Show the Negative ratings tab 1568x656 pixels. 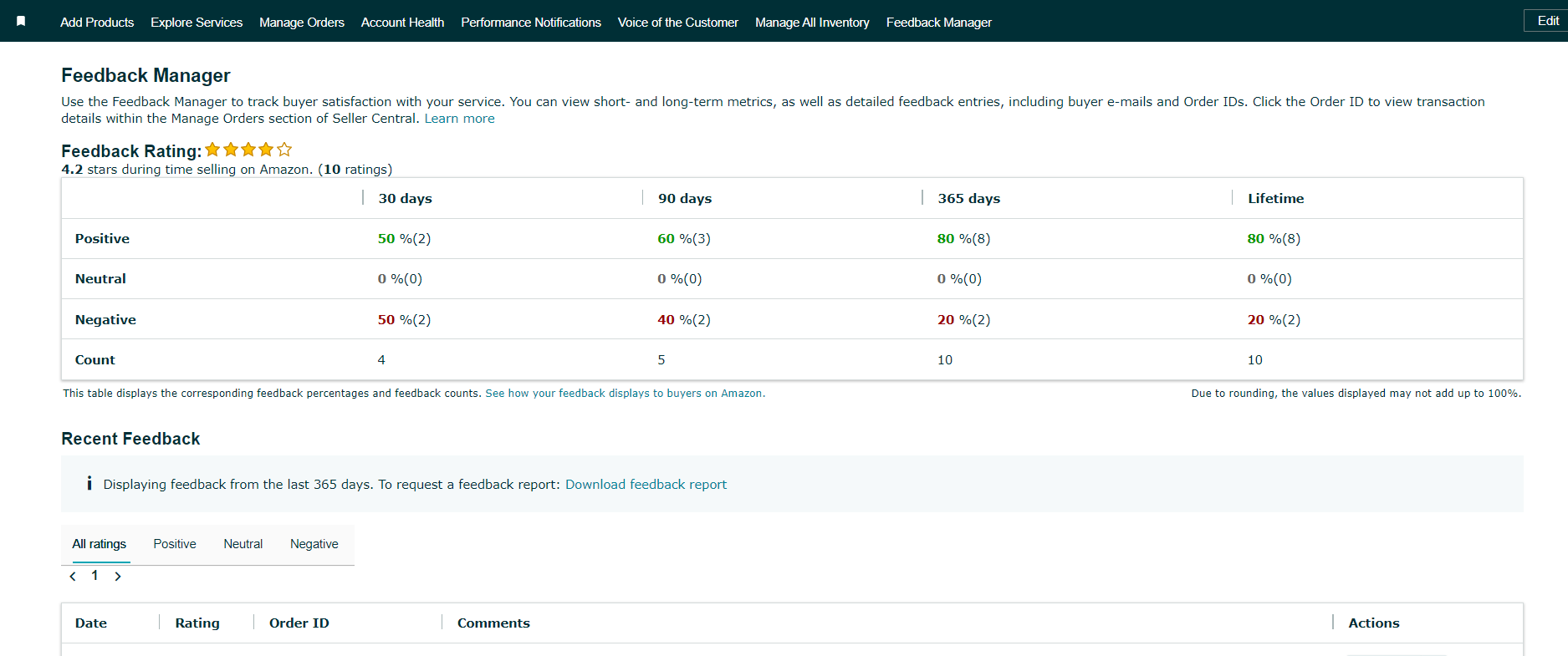pos(314,544)
